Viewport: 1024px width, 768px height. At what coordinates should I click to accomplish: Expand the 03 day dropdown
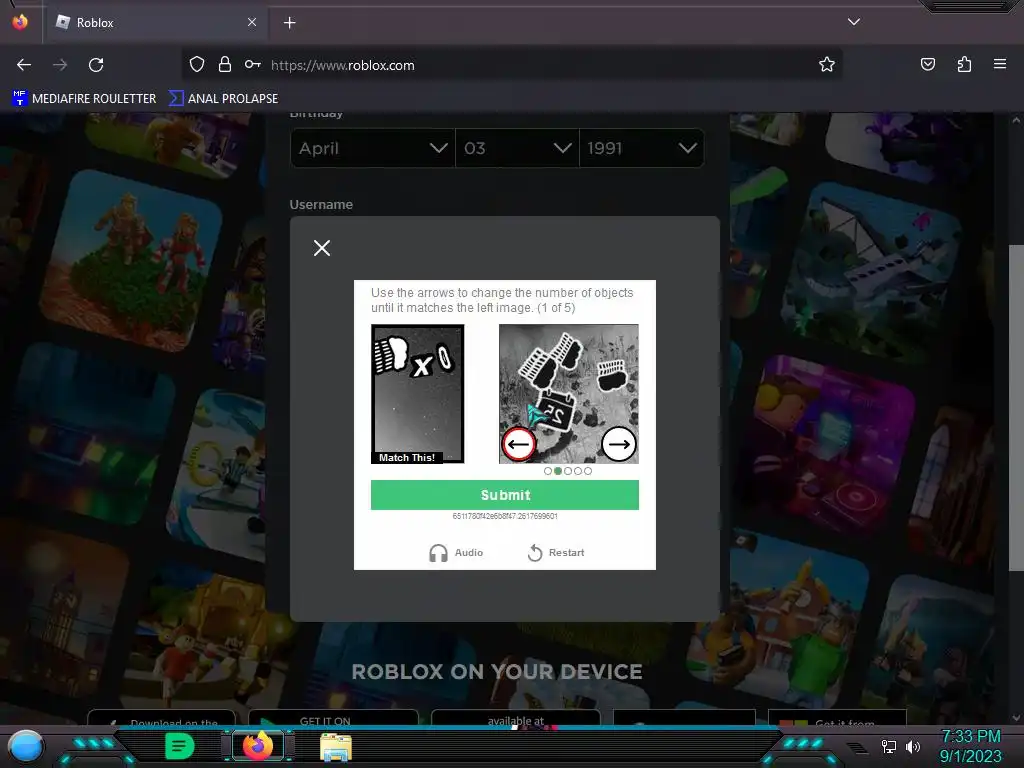click(517, 148)
